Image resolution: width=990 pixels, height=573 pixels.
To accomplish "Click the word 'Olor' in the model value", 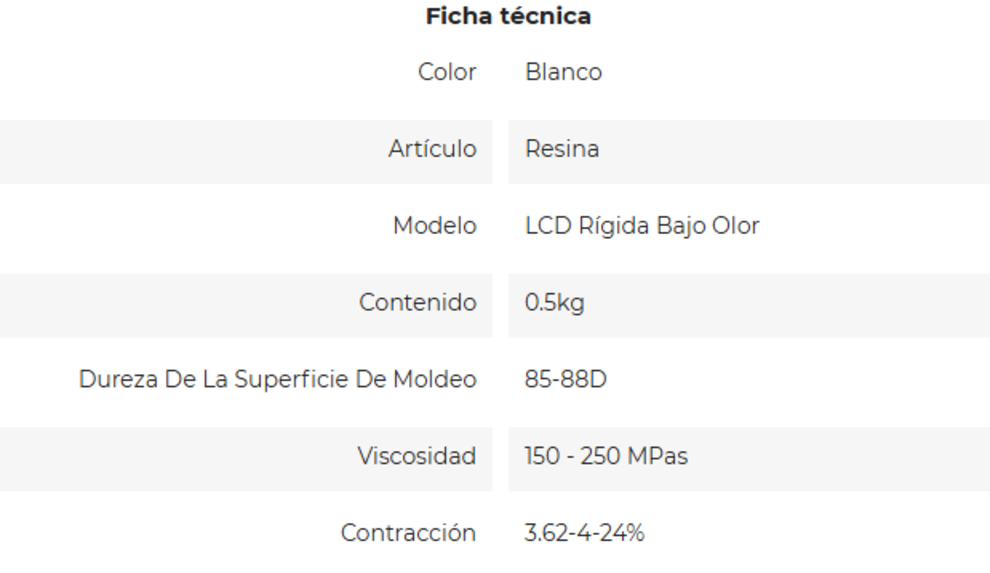I will pyautogui.click(x=735, y=226).
